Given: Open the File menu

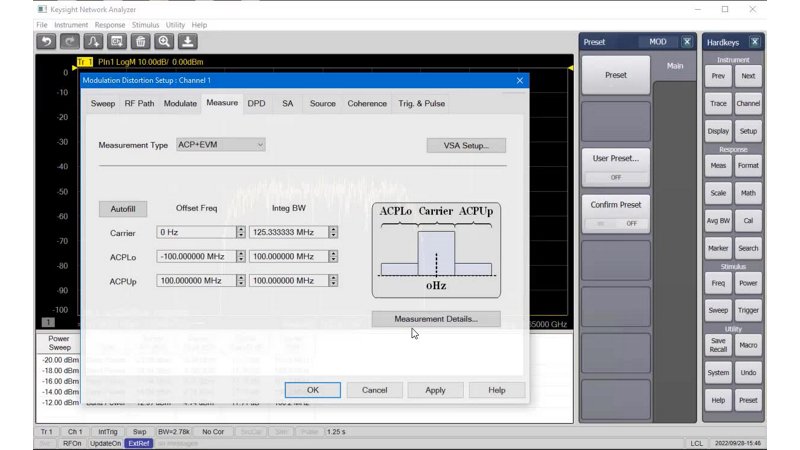Looking at the screenshot, I should pos(42,25).
